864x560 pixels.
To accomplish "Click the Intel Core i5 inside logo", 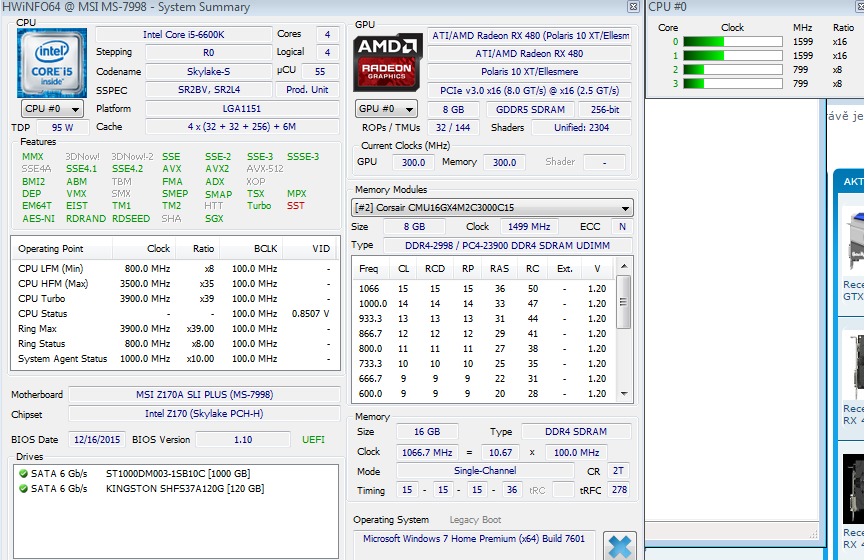I will point(52,63).
